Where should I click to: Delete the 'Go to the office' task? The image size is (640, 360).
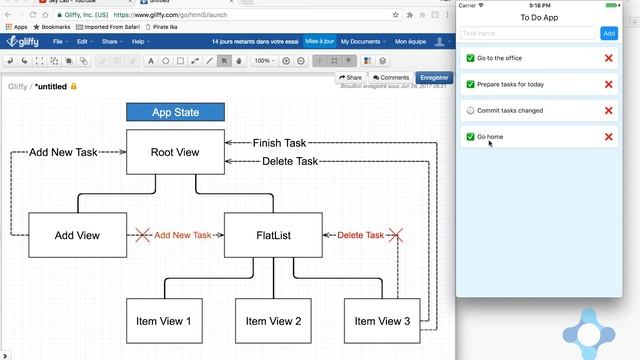coord(609,58)
